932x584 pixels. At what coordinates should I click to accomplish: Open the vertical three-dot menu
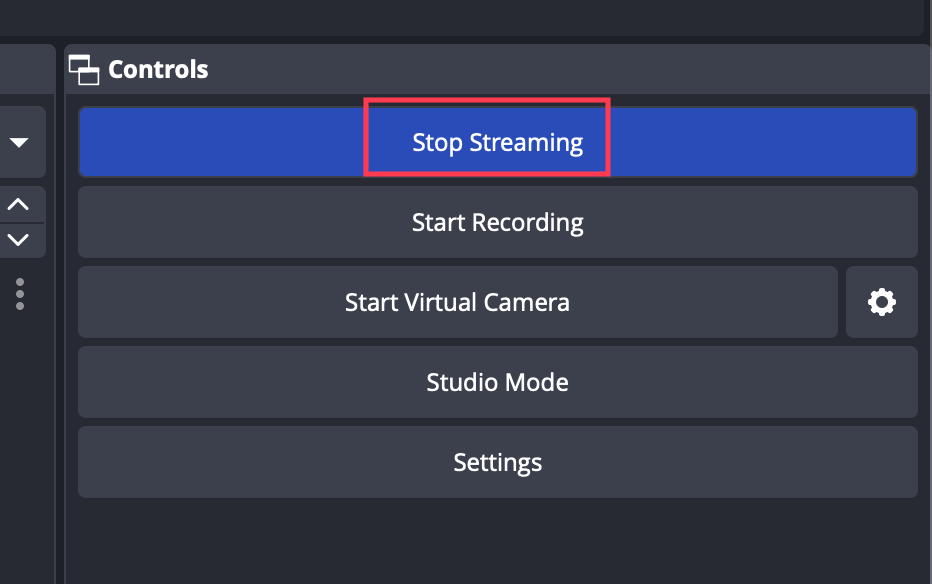20,294
